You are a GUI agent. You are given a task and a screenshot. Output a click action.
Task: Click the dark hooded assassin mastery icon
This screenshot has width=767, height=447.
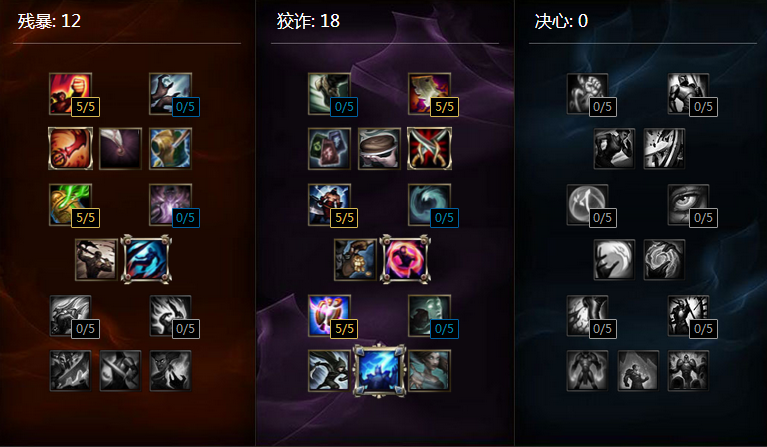329,371
